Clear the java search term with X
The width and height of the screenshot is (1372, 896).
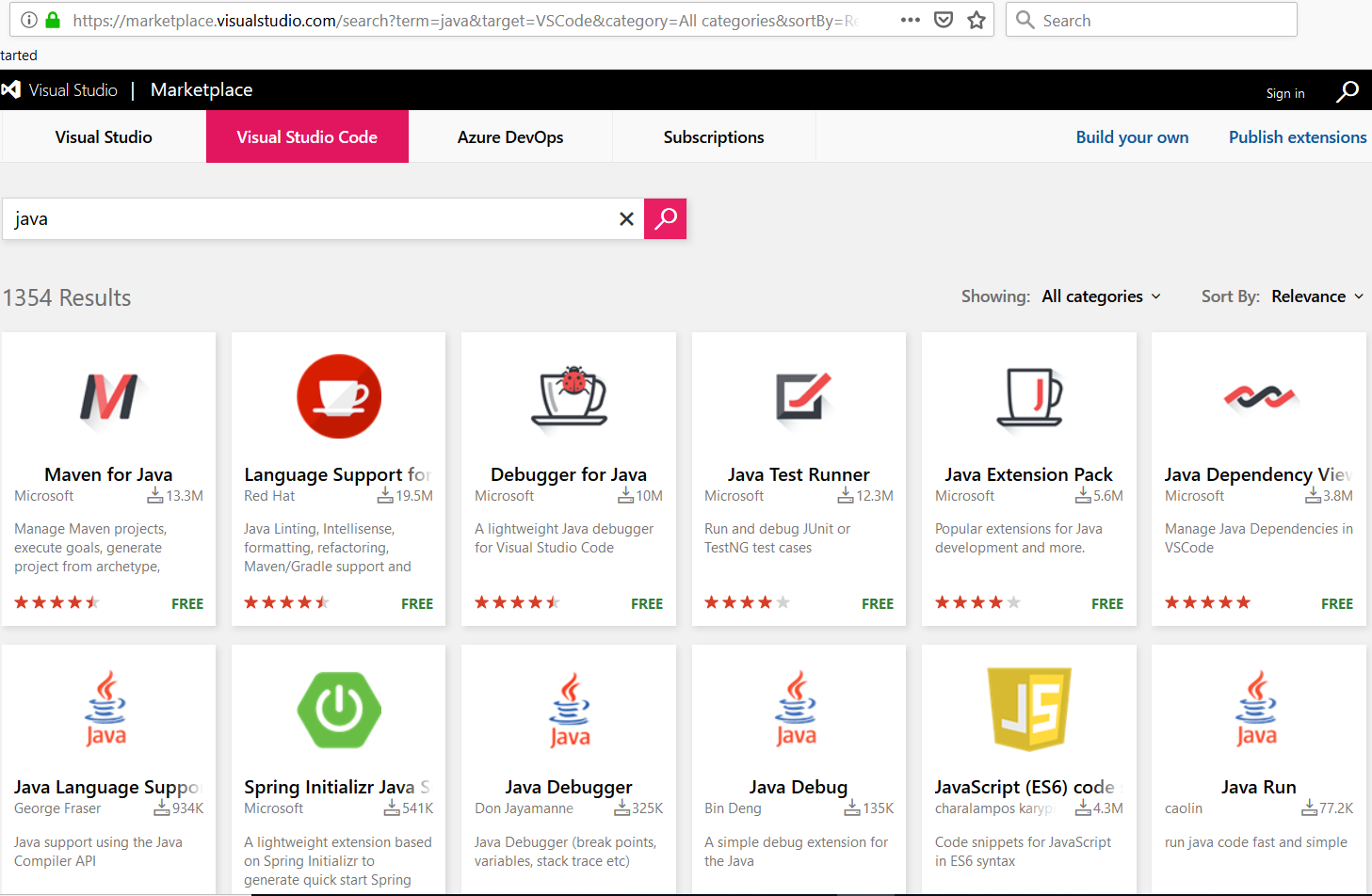(x=626, y=219)
